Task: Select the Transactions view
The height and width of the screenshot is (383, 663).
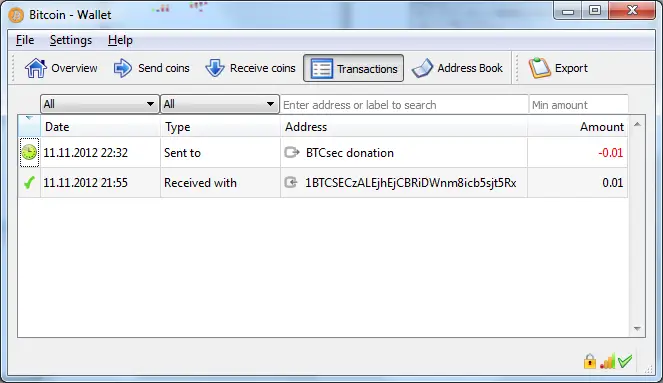Action: (x=353, y=68)
